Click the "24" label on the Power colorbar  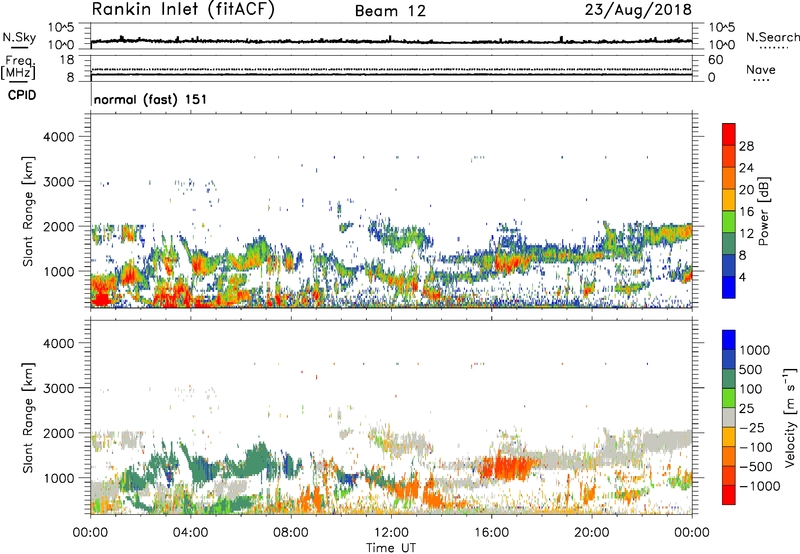pos(746,168)
